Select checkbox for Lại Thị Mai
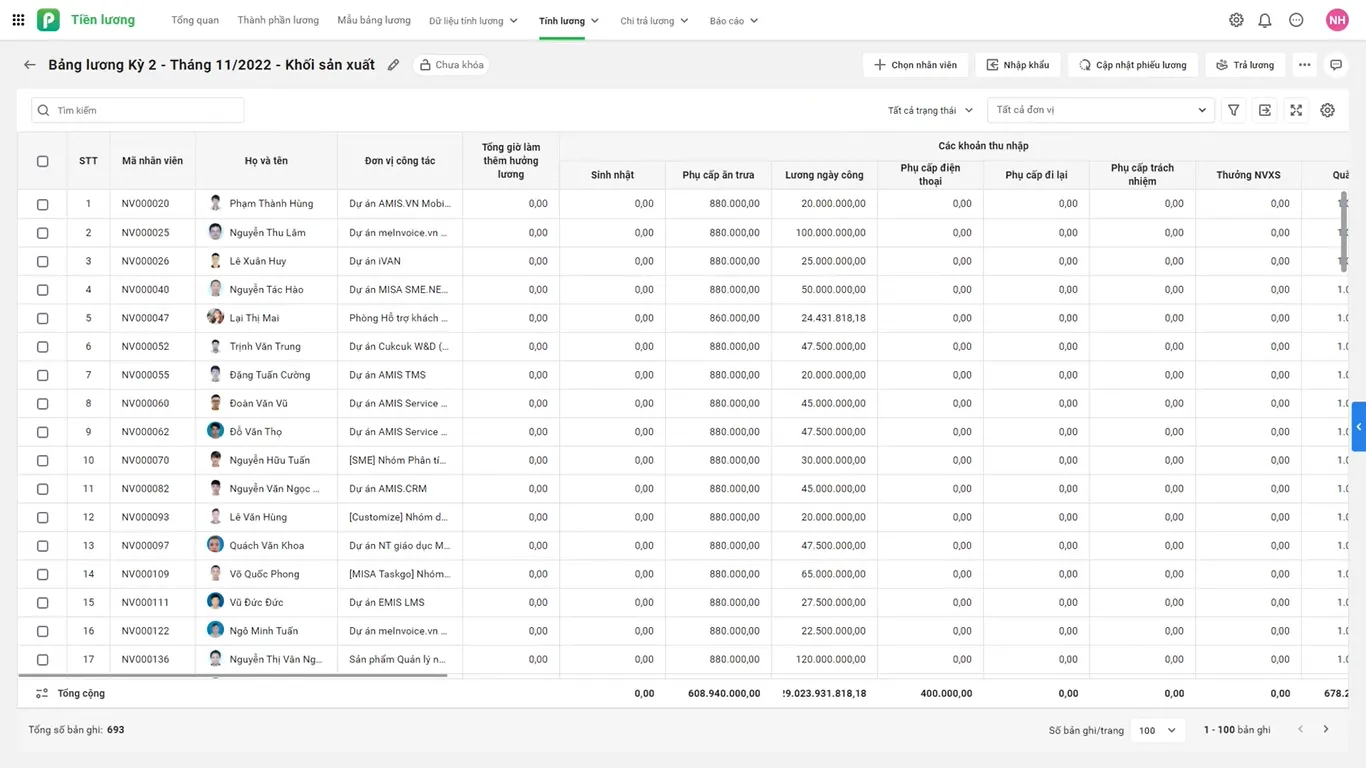The image size is (1366, 768). [x=42, y=318]
